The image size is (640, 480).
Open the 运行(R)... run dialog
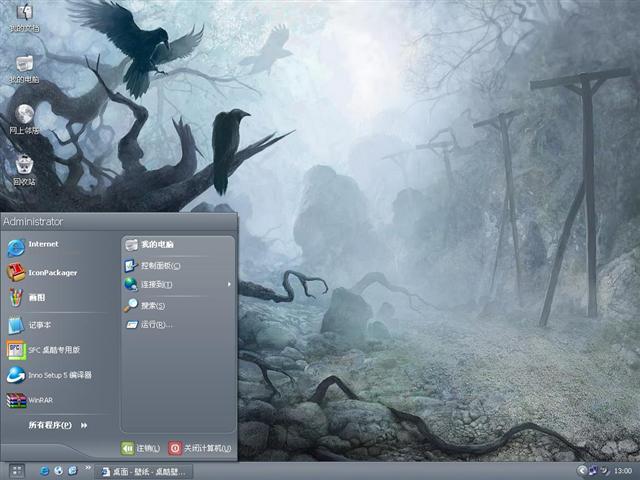178,324
